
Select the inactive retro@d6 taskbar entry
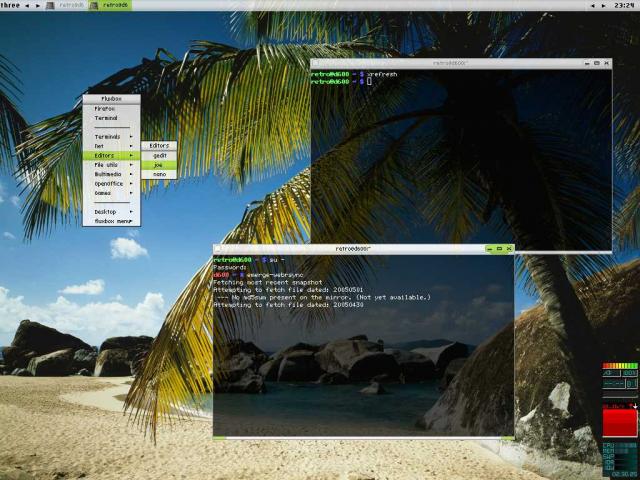[65, 5]
